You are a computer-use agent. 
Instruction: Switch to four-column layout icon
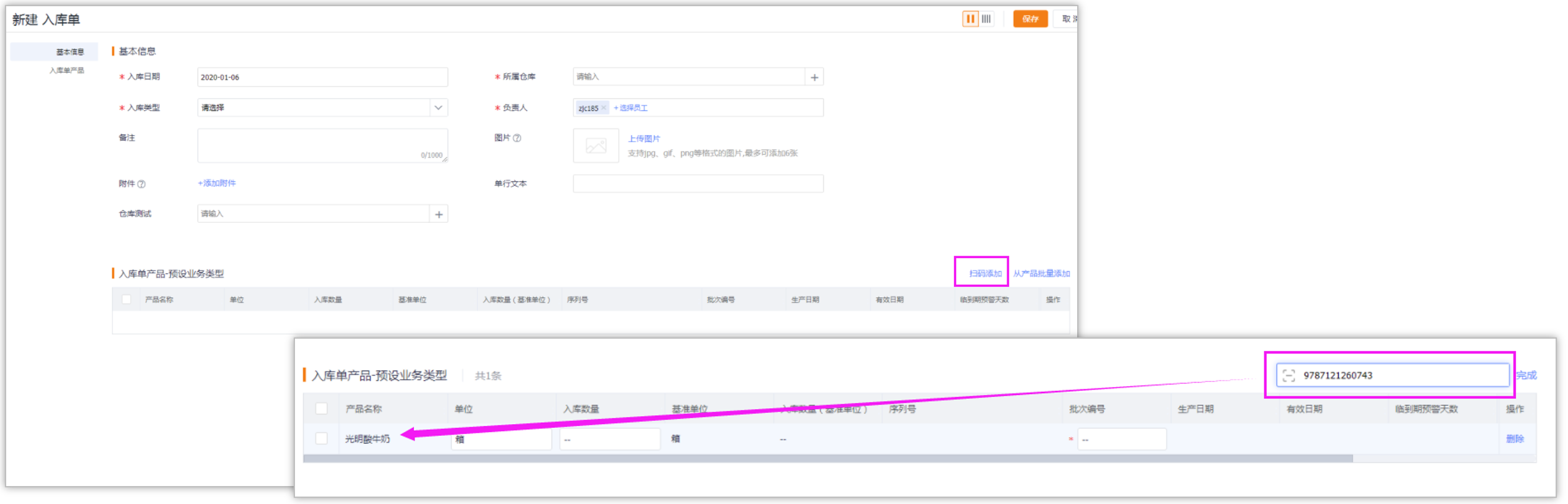click(x=986, y=19)
